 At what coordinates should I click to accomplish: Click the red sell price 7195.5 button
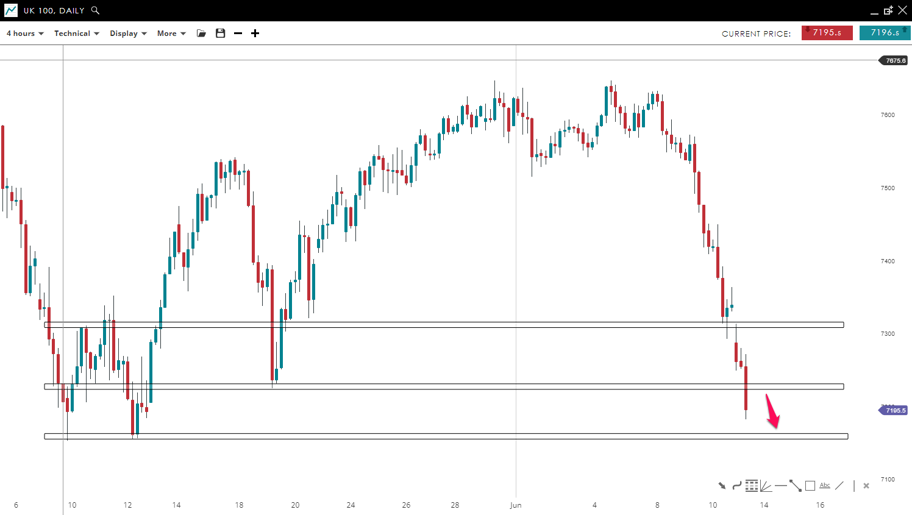point(827,33)
